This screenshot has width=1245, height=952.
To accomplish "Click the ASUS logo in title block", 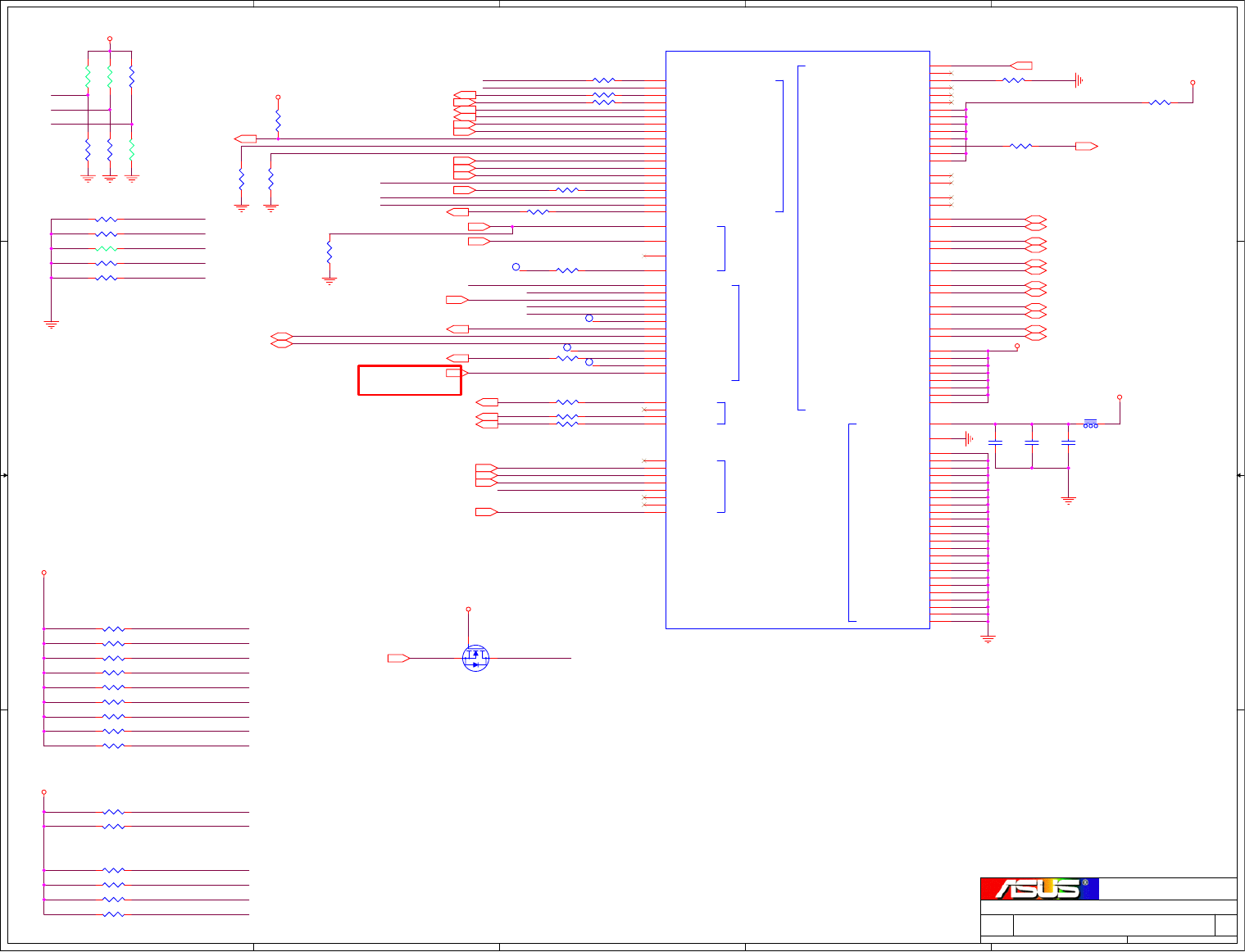I will coord(1039,889).
